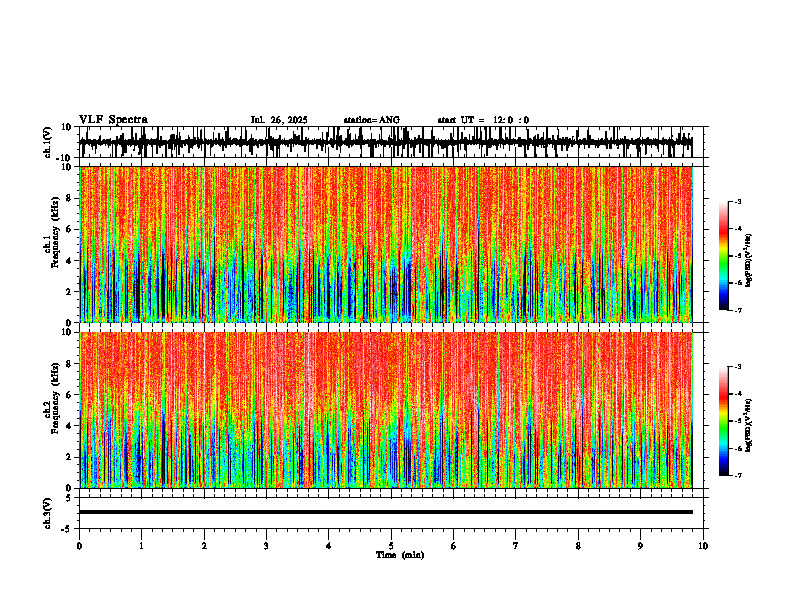
Task: Click the color scale bar beside ch.1 spectrogram
Action: tap(724, 256)
